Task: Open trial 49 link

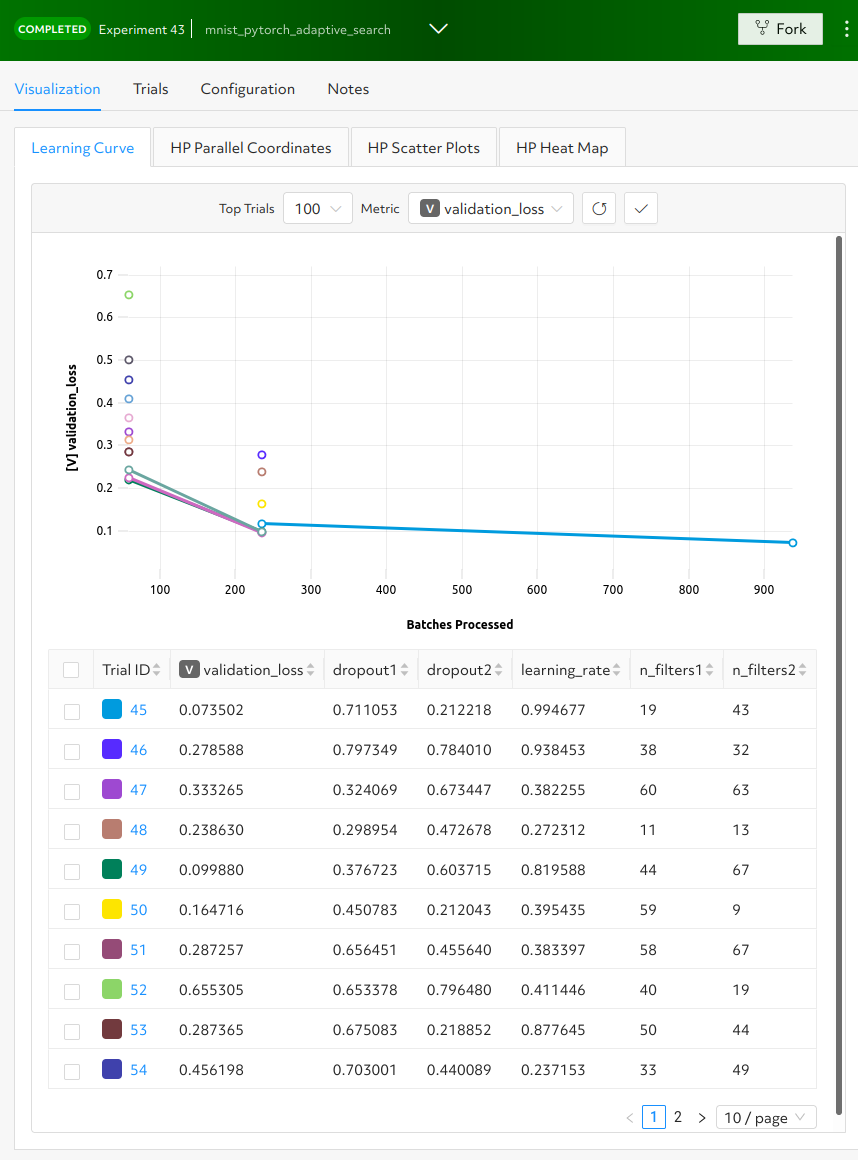Action: (138, 870)
